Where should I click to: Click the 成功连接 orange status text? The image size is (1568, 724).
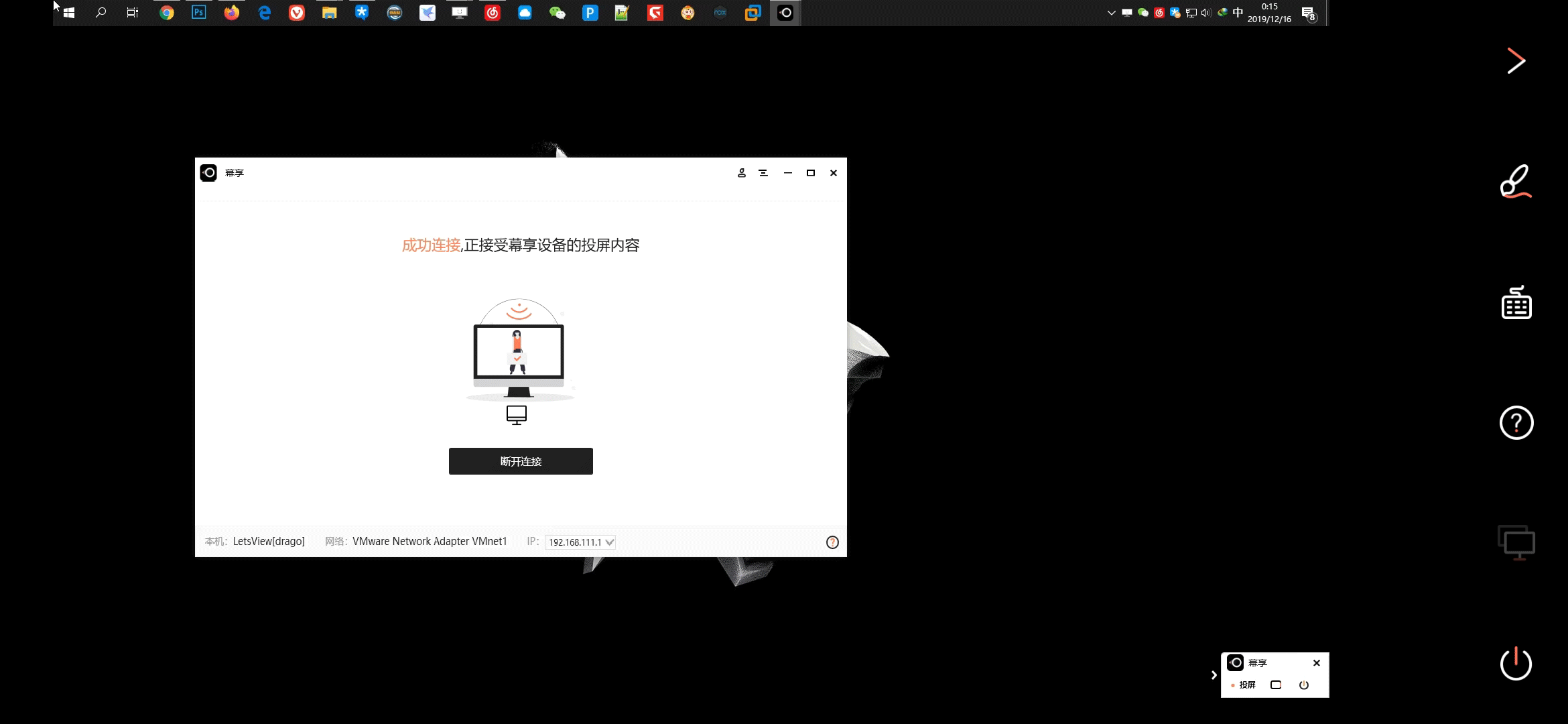pyautogui.click(x=431, y=245)
